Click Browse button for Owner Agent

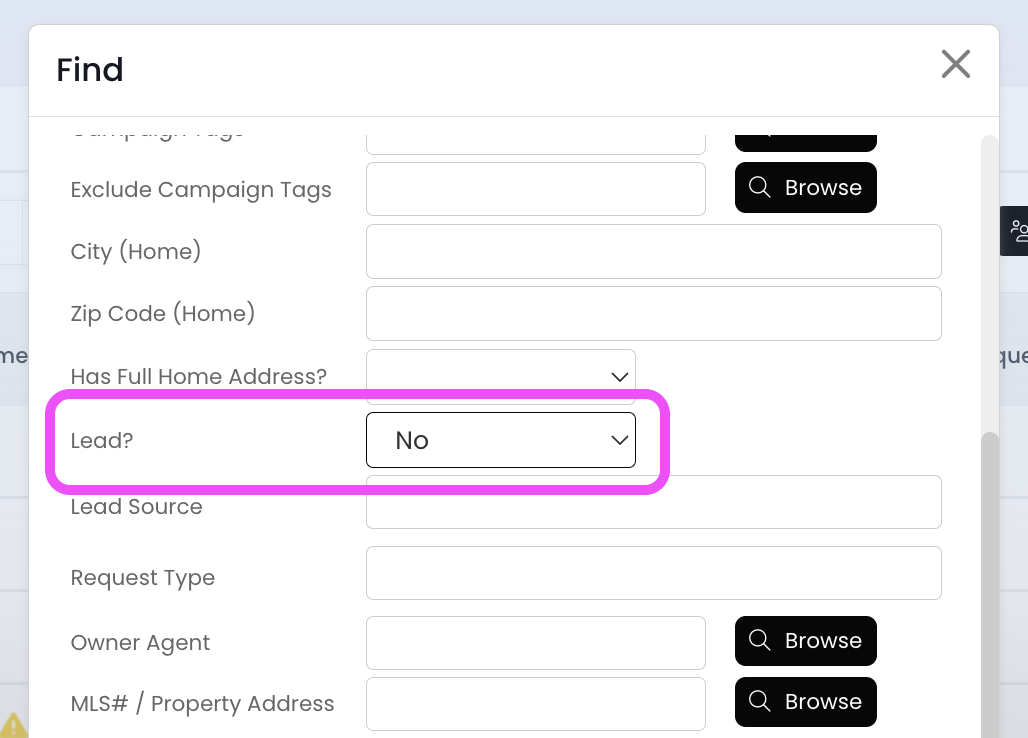(806, 641)
